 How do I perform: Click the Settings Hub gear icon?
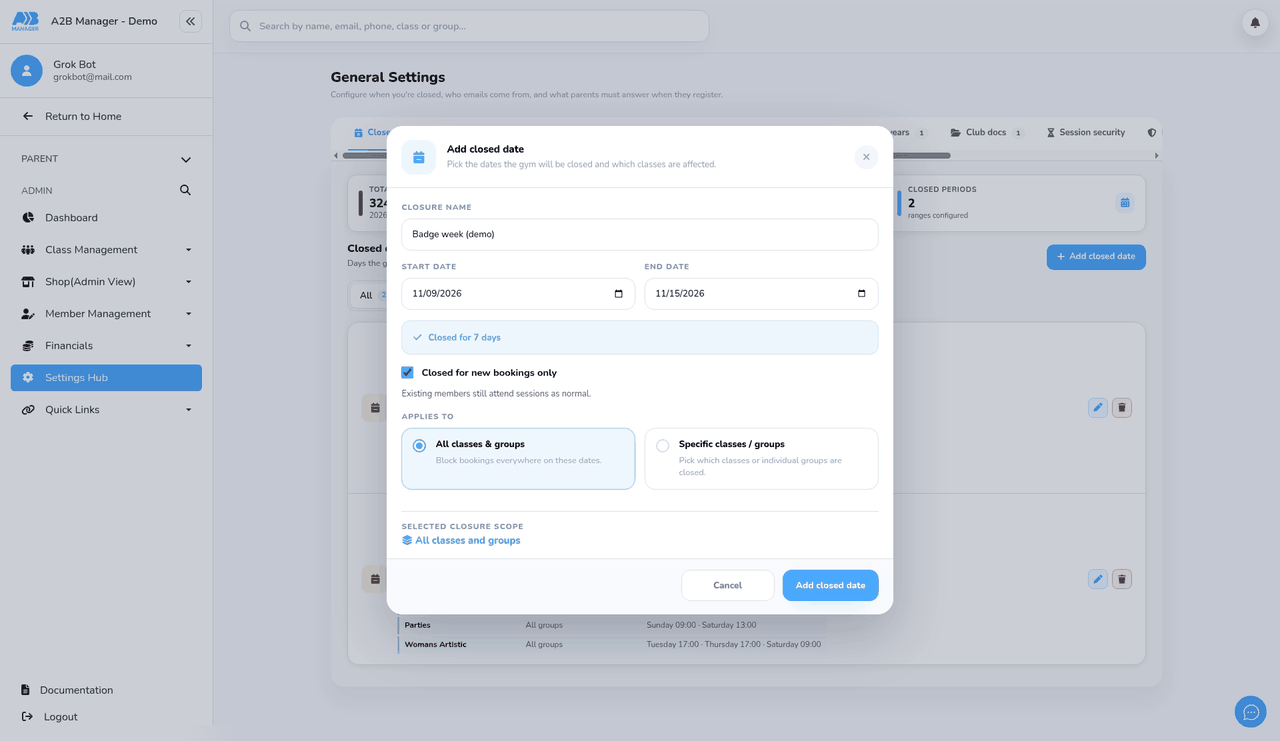pyautogui.click(x=28, y=378)
